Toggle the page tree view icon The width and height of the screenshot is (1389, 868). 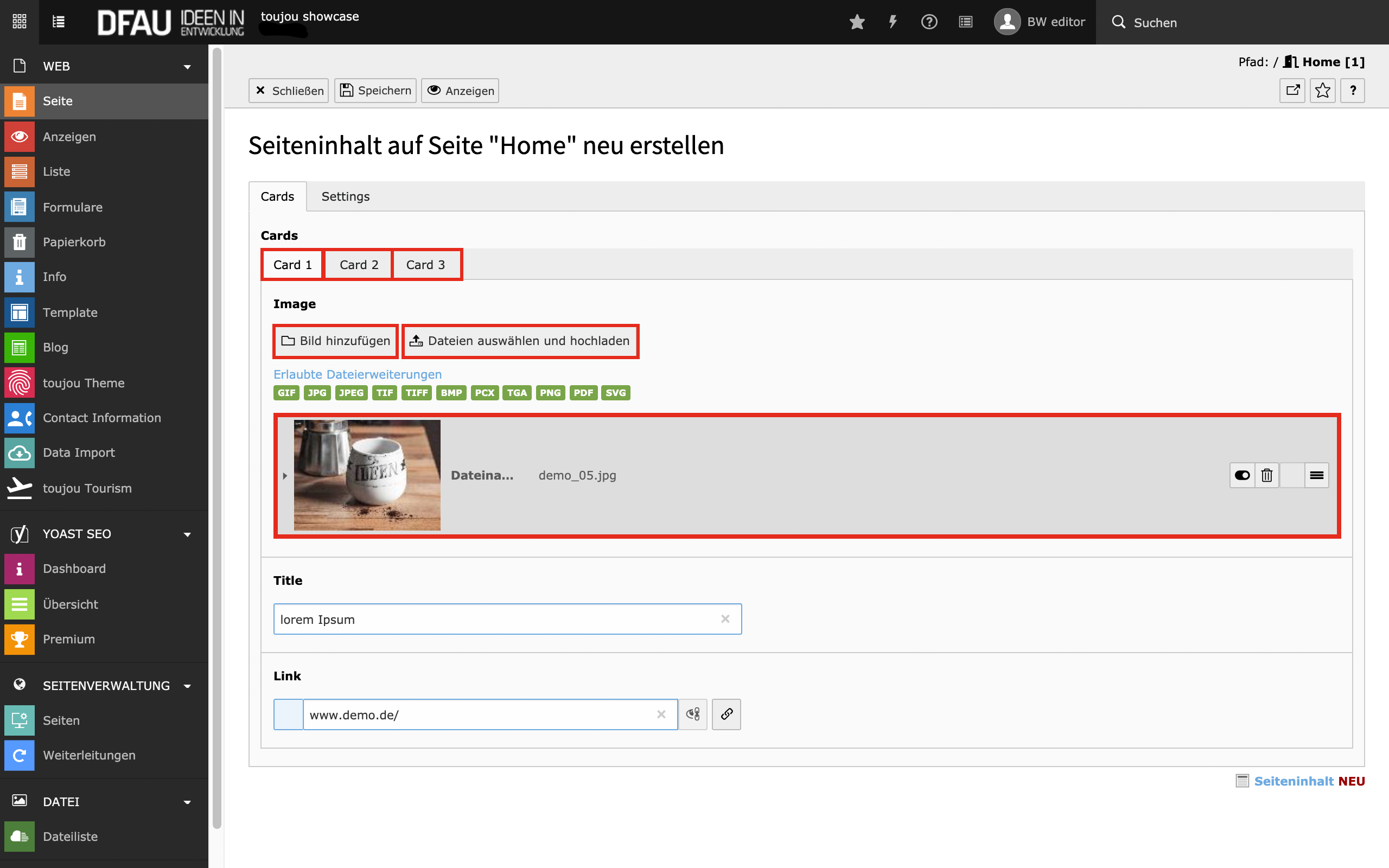[59, 22]
